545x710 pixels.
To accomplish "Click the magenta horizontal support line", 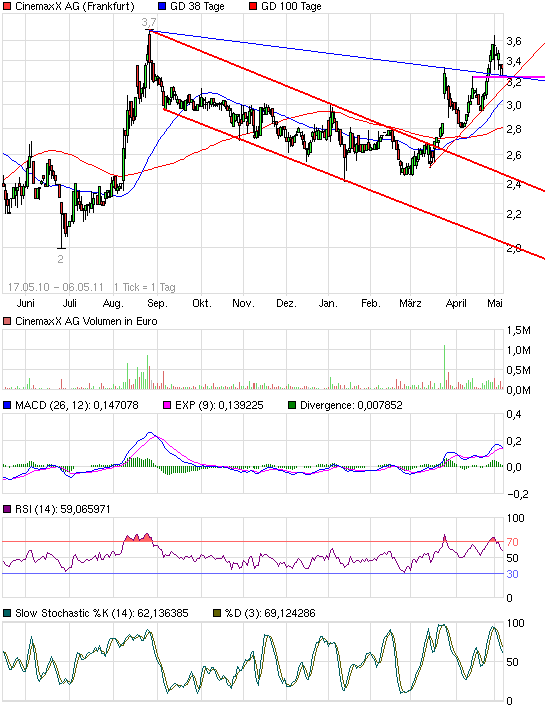I will click(x=509, y=77).
